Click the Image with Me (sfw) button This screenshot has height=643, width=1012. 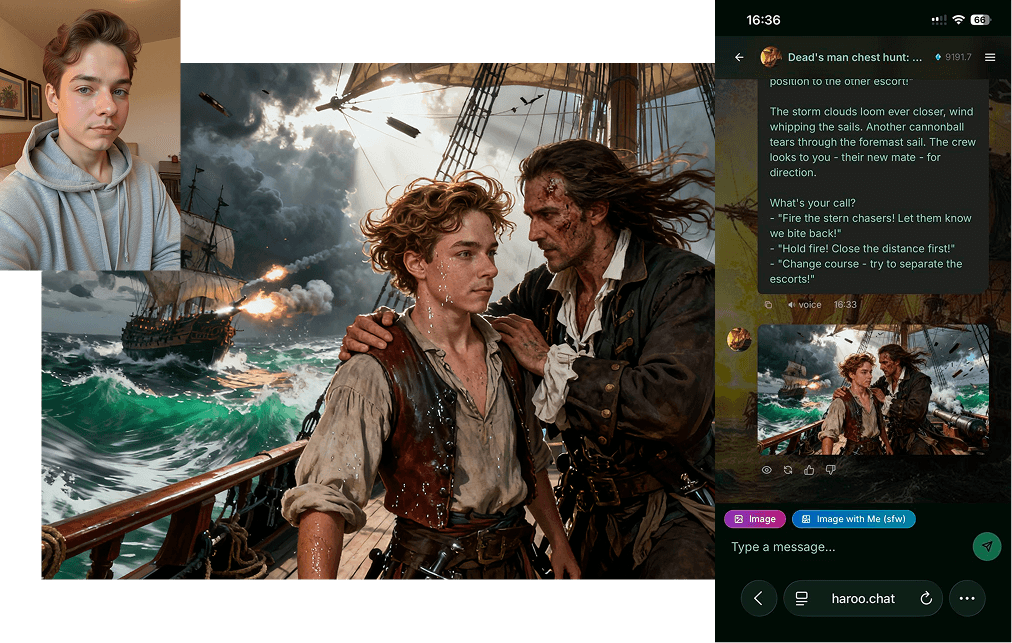tap(853, 519)
